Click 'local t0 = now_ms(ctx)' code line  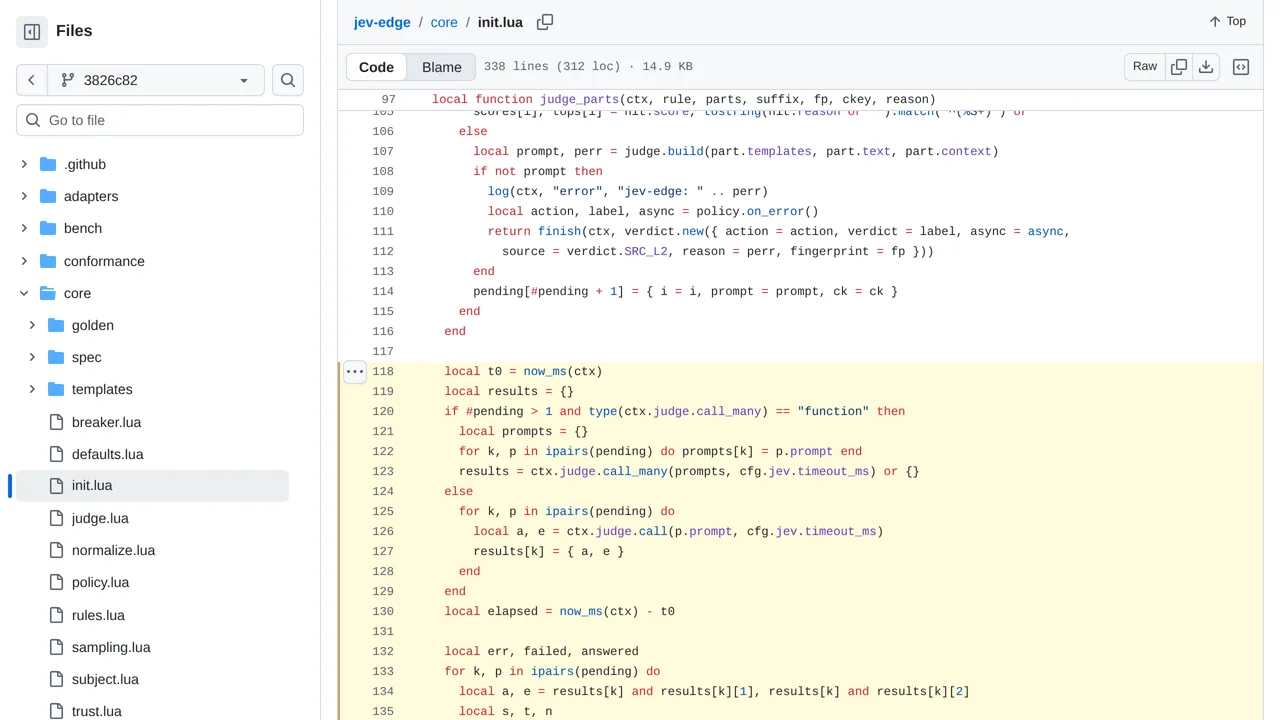524,371
